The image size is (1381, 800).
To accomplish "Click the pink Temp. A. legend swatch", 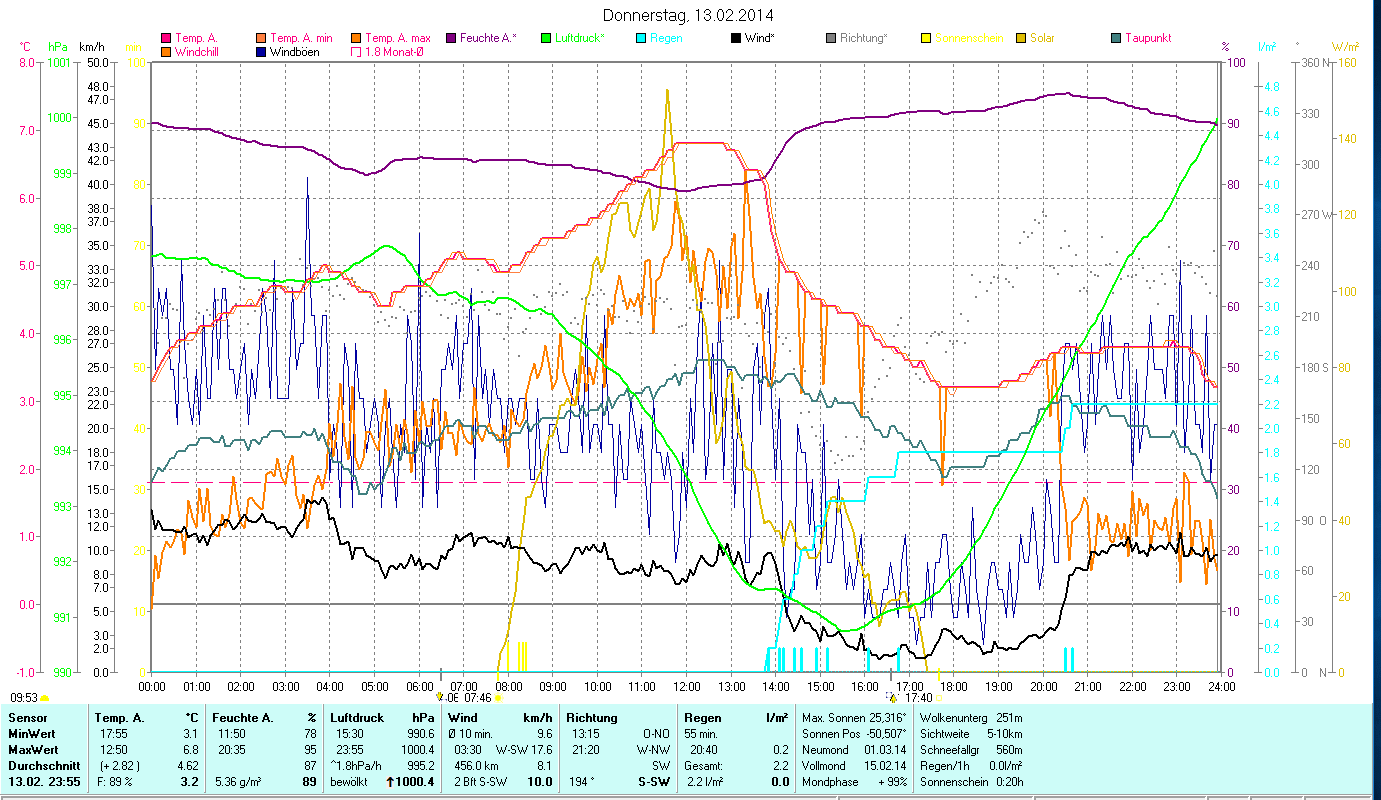I will tap(165, 39).
